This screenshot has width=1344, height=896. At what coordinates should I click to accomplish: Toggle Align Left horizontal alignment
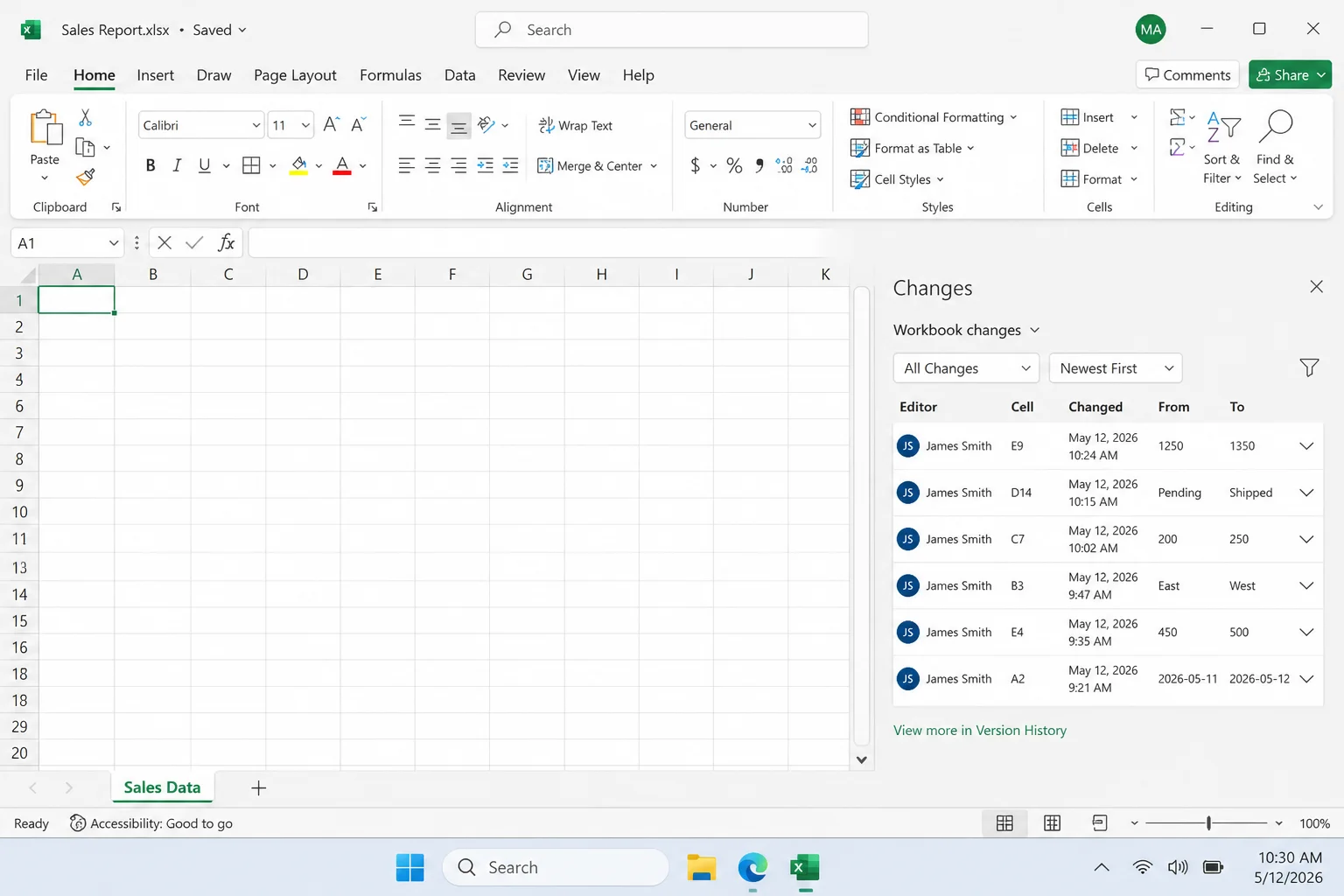[x=406, y=165]
